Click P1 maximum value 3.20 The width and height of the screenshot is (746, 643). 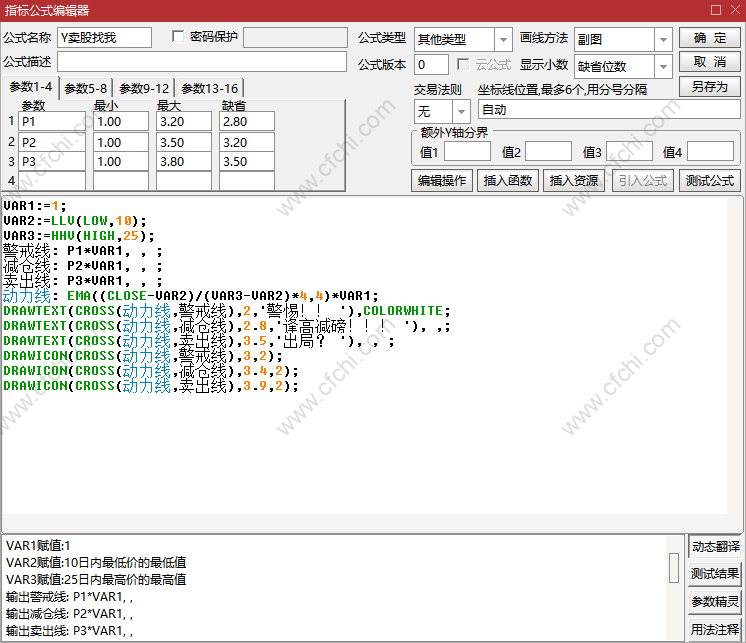click(184, 122)
